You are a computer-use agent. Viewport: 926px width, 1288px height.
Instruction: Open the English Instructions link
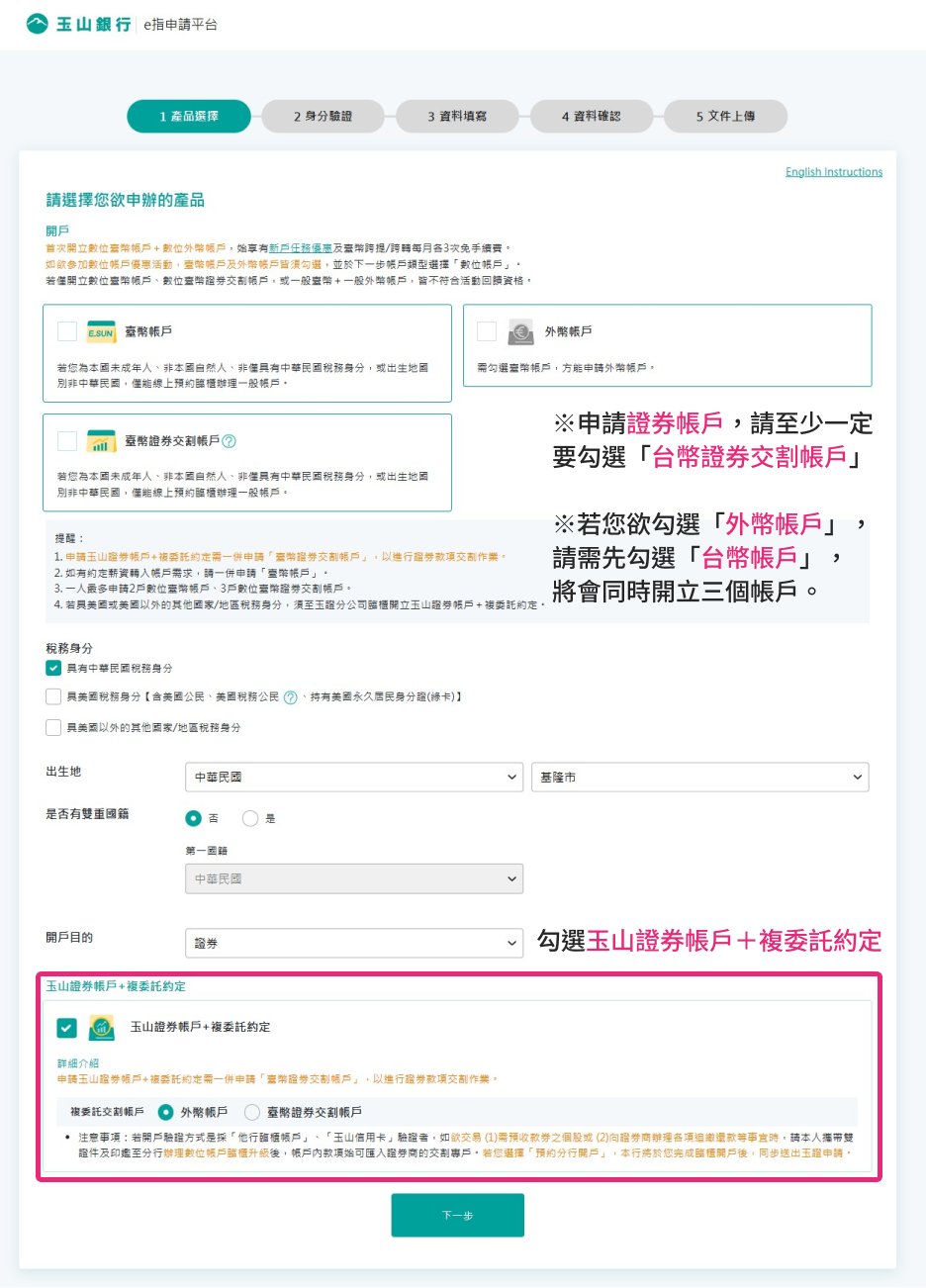[x=834, y=172]
